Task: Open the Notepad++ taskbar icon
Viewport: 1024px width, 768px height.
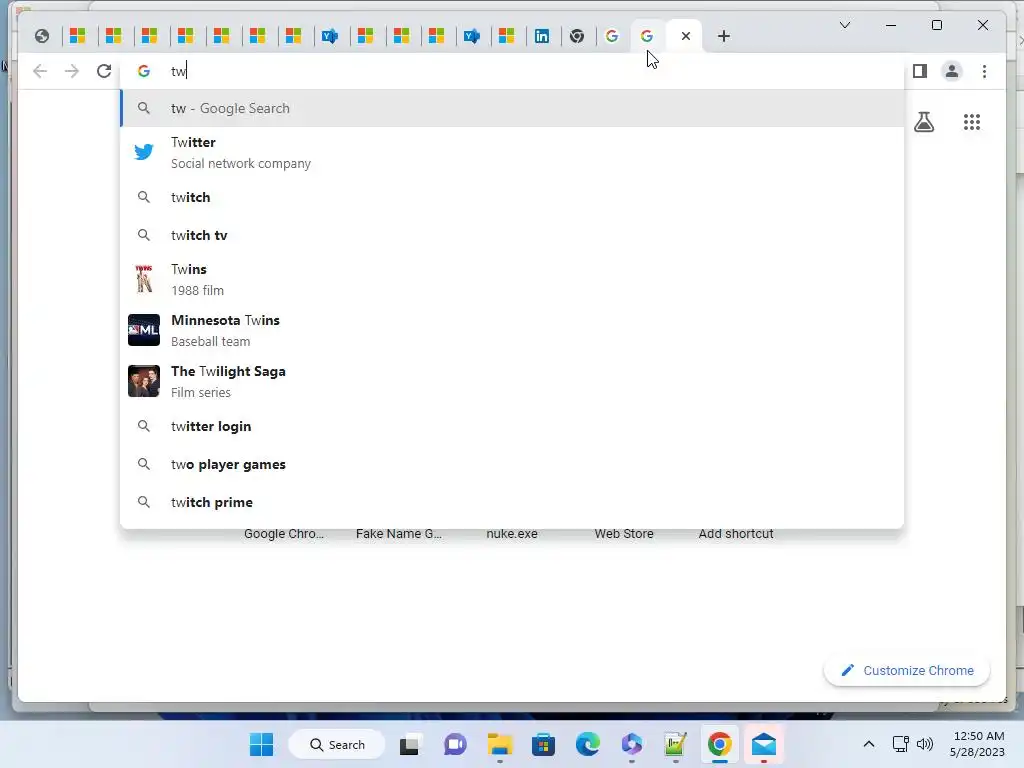Action: coord(675,744)
